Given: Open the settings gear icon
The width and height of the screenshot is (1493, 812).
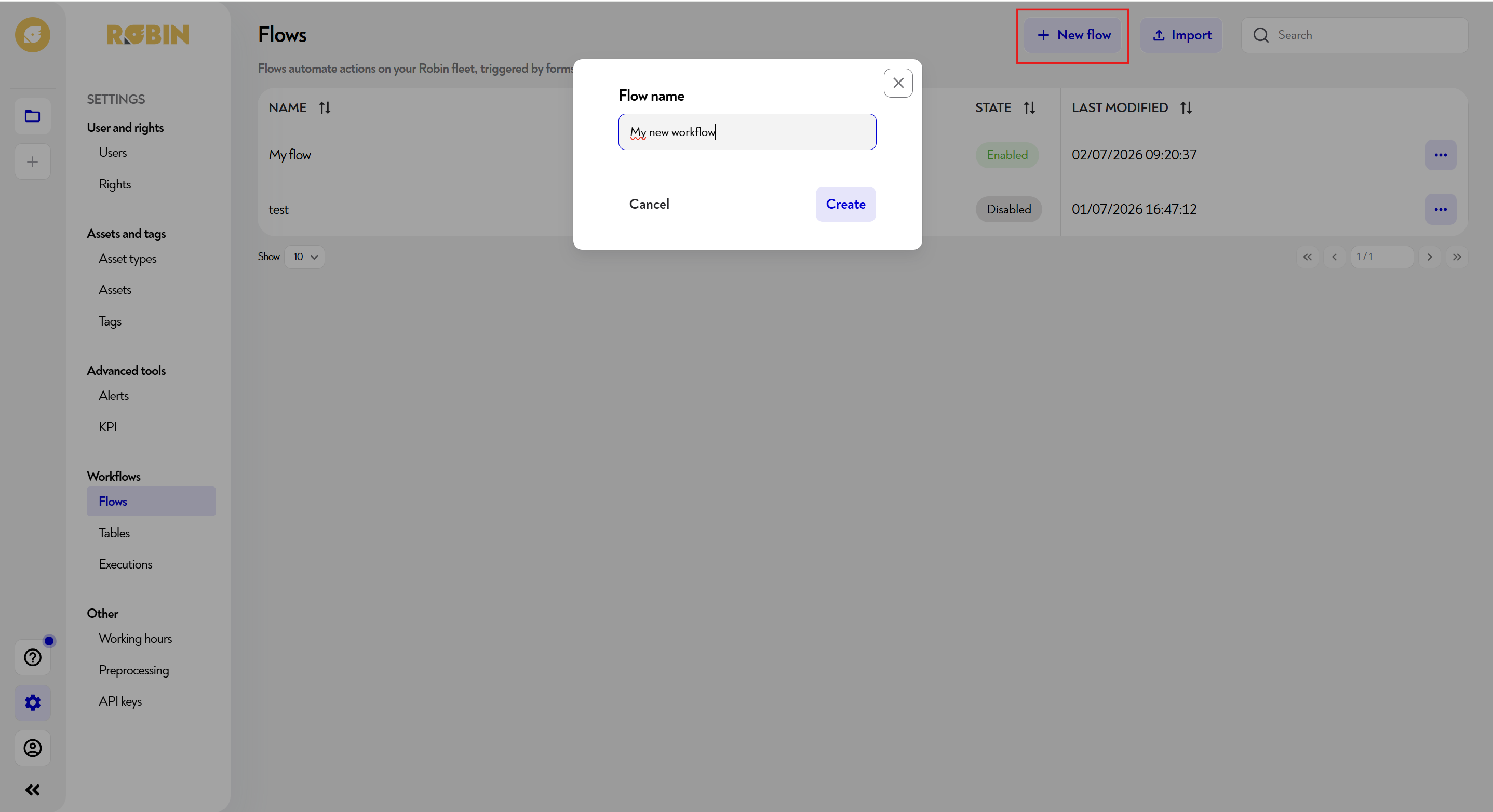Looking at the screenshot, I should click(32, 702).
